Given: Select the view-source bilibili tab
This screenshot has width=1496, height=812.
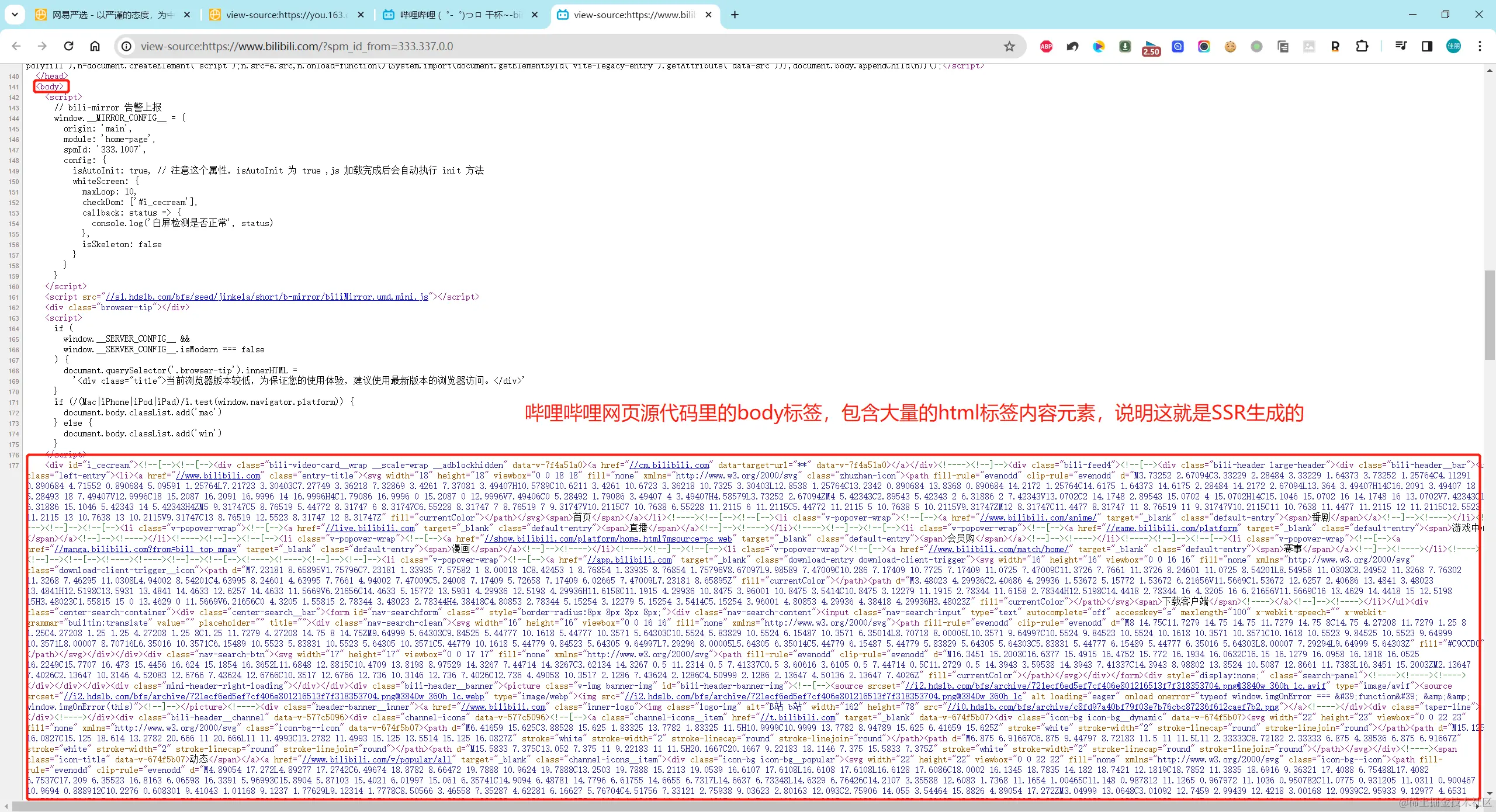Looking at the screenshot, I should 635,15.
